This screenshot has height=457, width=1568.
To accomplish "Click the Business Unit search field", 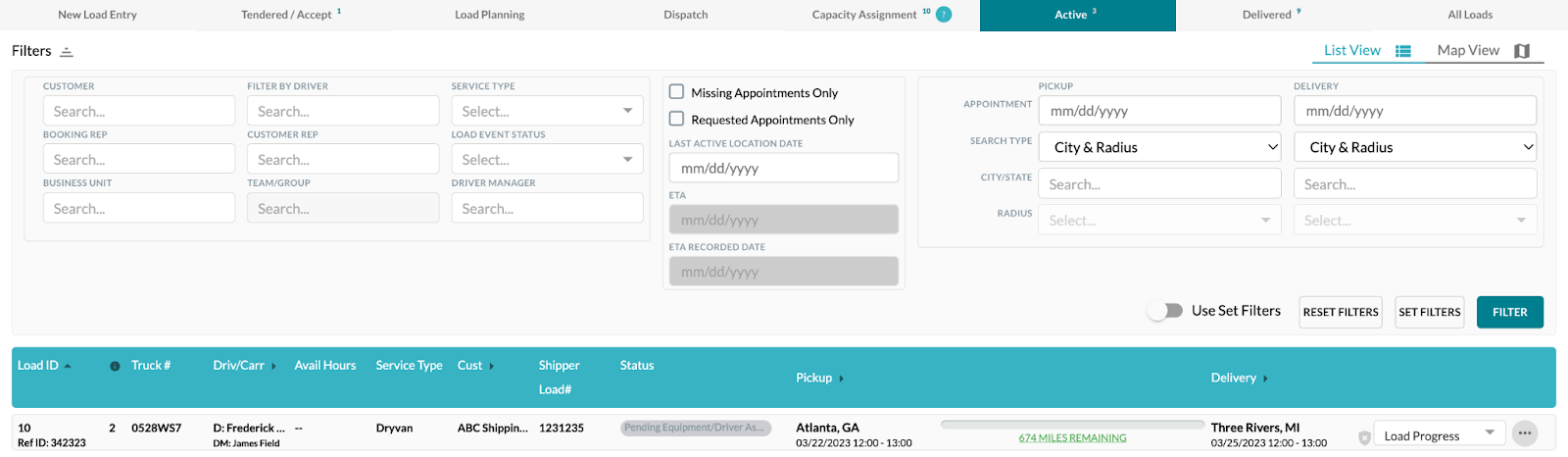I will 139,208.
